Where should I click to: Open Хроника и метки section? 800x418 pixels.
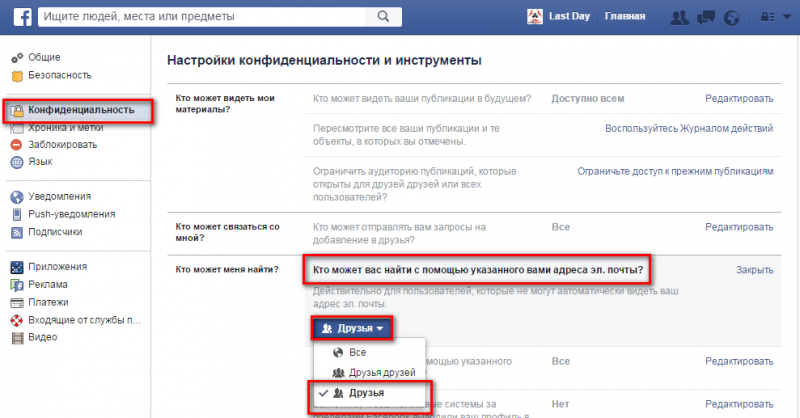point(66,128)
